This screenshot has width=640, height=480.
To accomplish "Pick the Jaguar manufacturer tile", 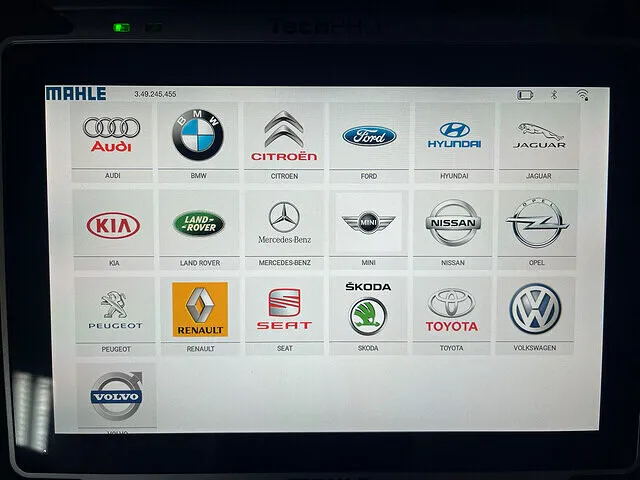I will (x=540, y=138).
